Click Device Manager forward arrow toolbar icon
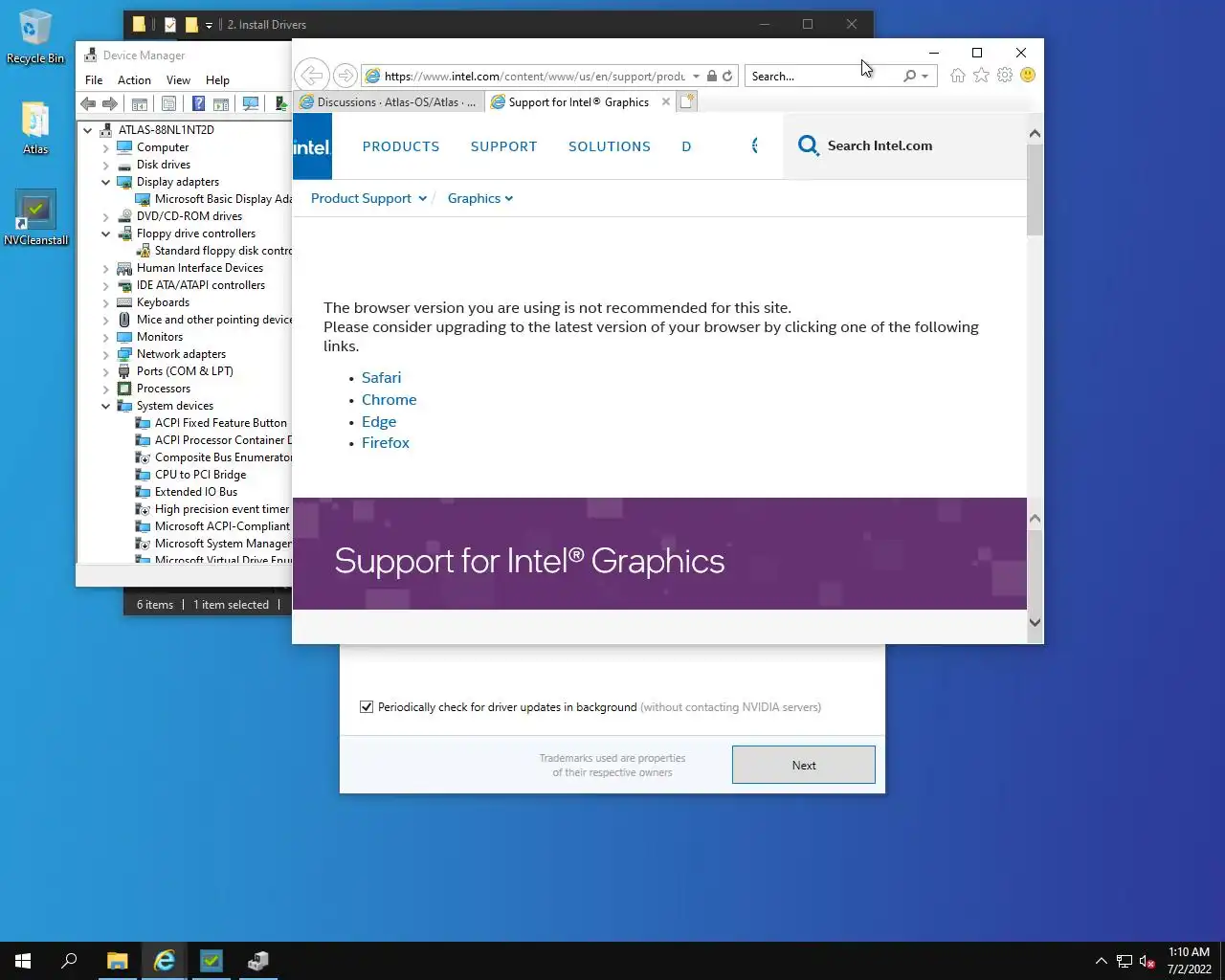This screenshot has height=980, width=1225. 110,103
